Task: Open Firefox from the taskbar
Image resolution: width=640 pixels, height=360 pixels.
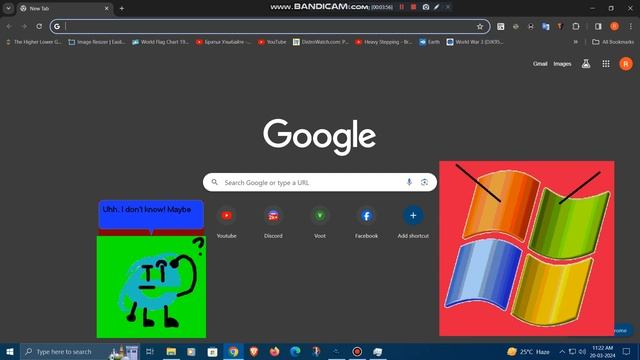Action: click(x=274, y=351)
